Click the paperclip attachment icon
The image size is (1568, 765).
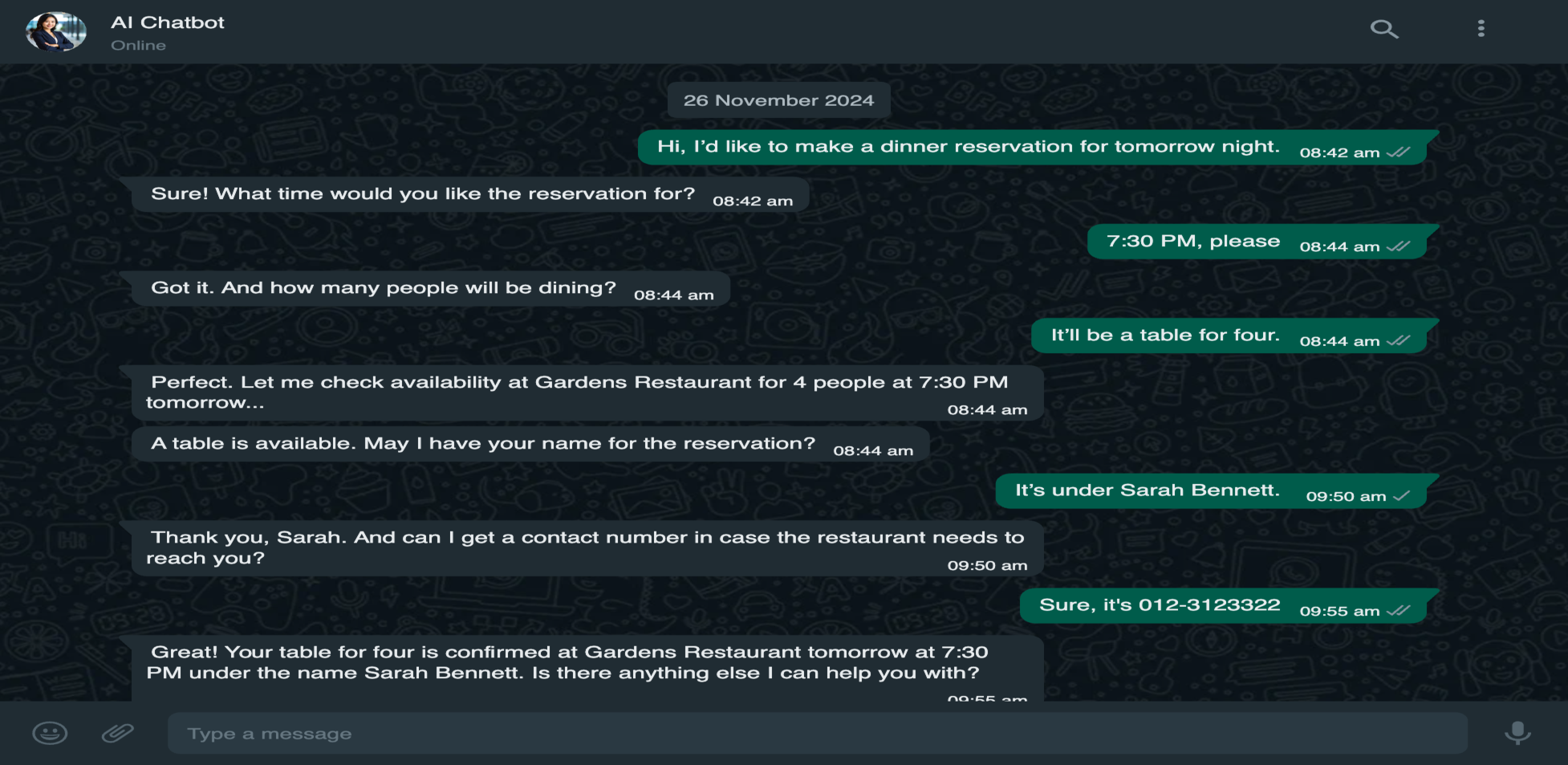[x=117, y=733]
